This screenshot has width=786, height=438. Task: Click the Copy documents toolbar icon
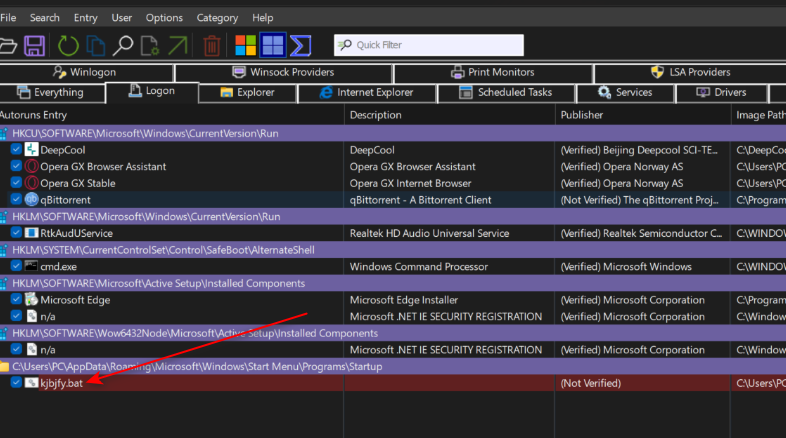point(95,46)
